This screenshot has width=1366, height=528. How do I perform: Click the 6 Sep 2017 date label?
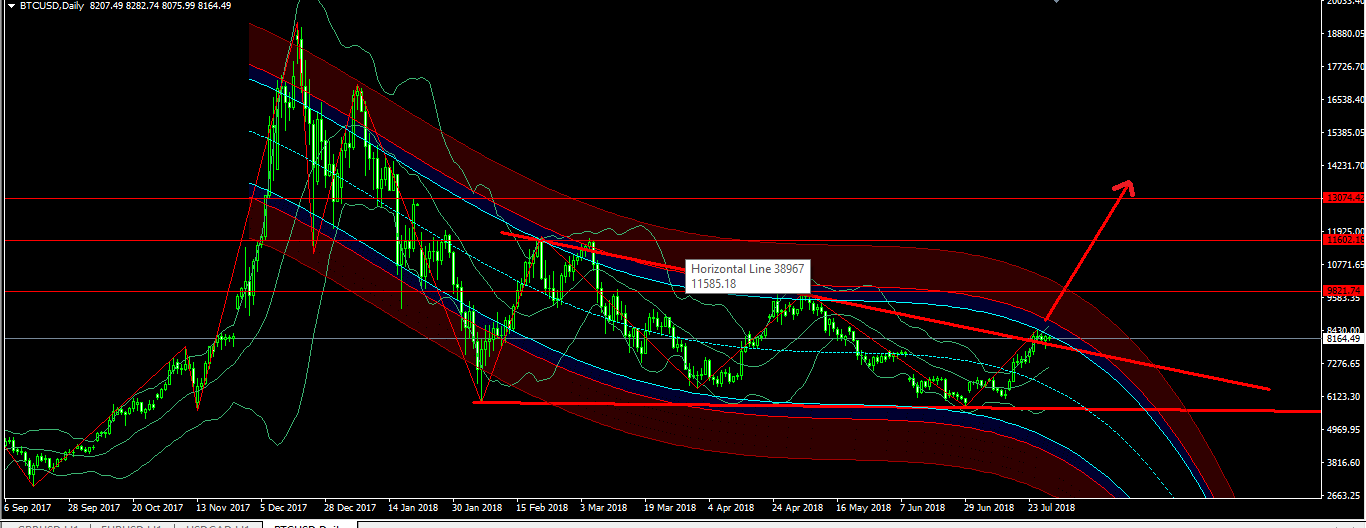pyautogui.click(x=28, y=507)
